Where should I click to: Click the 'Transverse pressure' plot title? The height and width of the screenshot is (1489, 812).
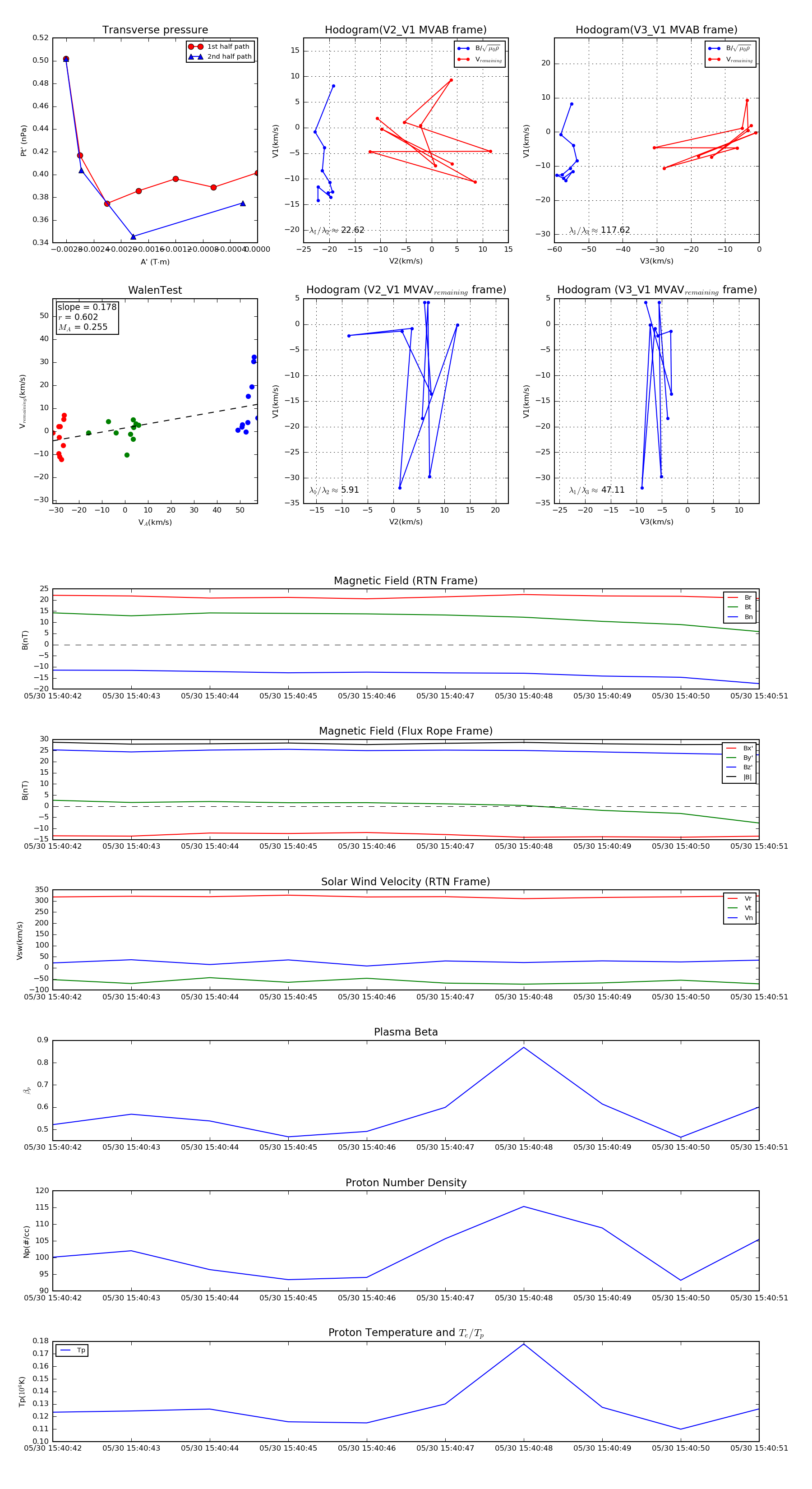(x=155, y=30)
